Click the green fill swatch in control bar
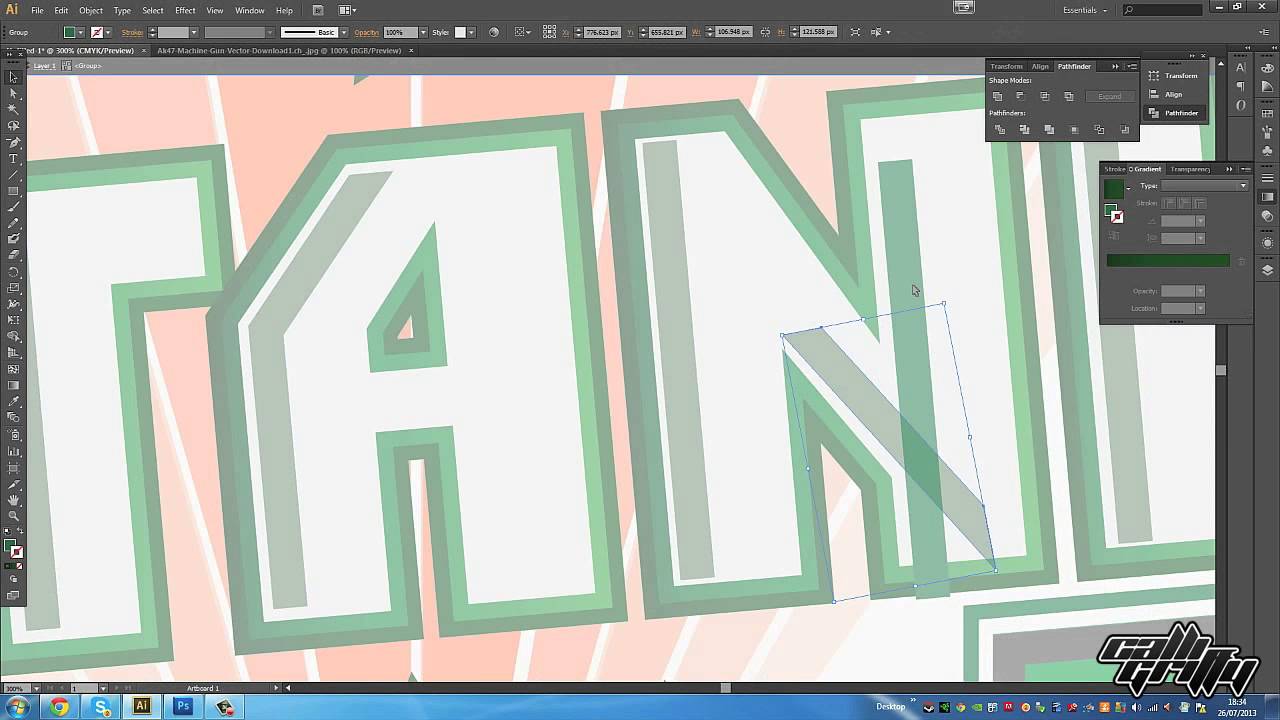 [x=70, y=32]
